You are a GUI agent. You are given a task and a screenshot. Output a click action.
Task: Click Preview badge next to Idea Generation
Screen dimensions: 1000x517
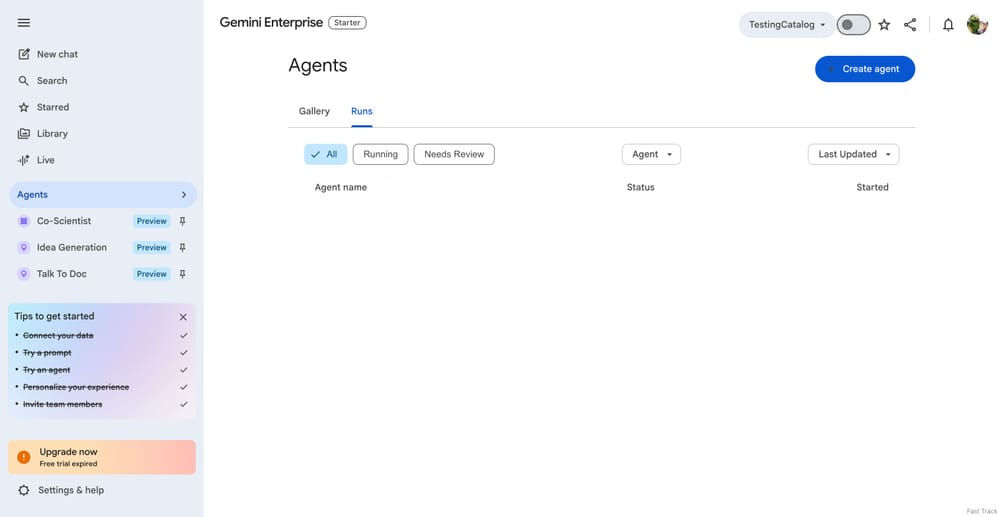tap(152, 247)
